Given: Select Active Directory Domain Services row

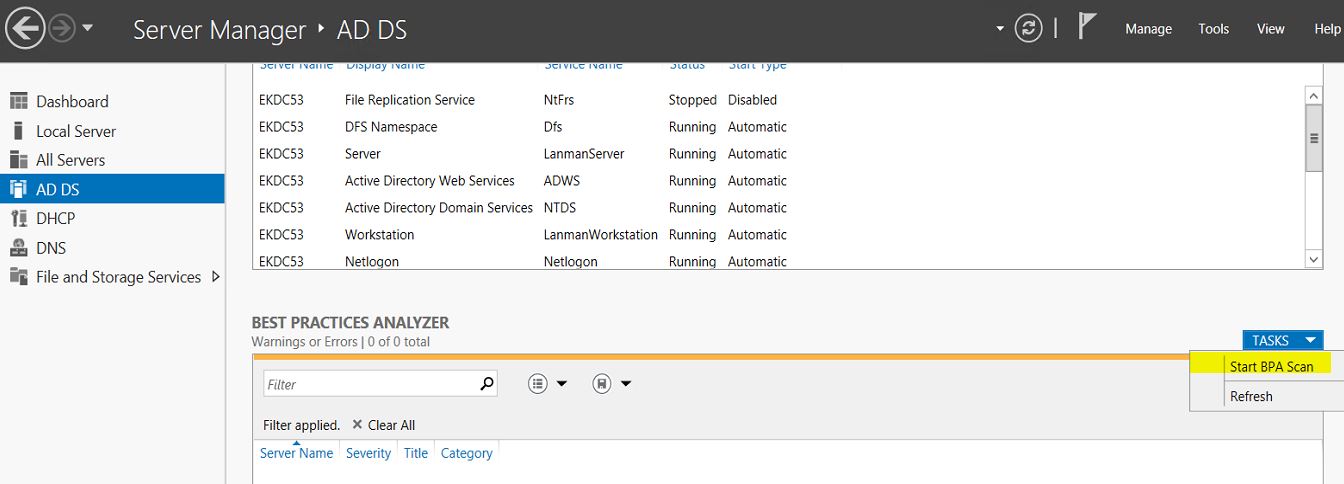Looking at the screenshot, I should coord(779,208).
